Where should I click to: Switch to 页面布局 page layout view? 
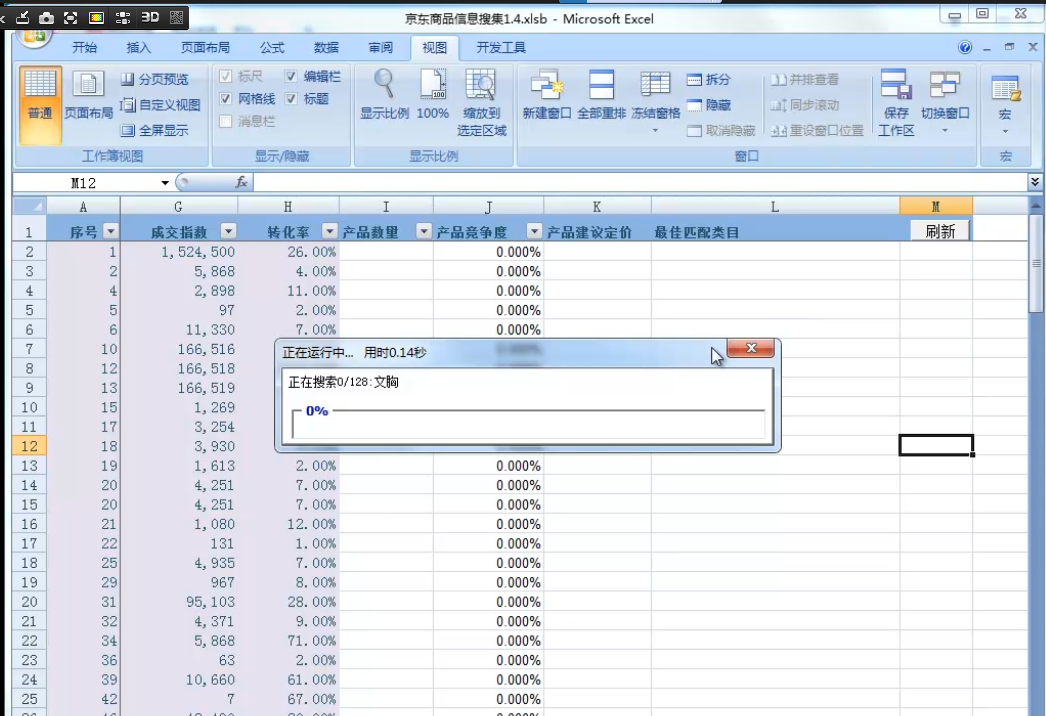coord(88,97)
